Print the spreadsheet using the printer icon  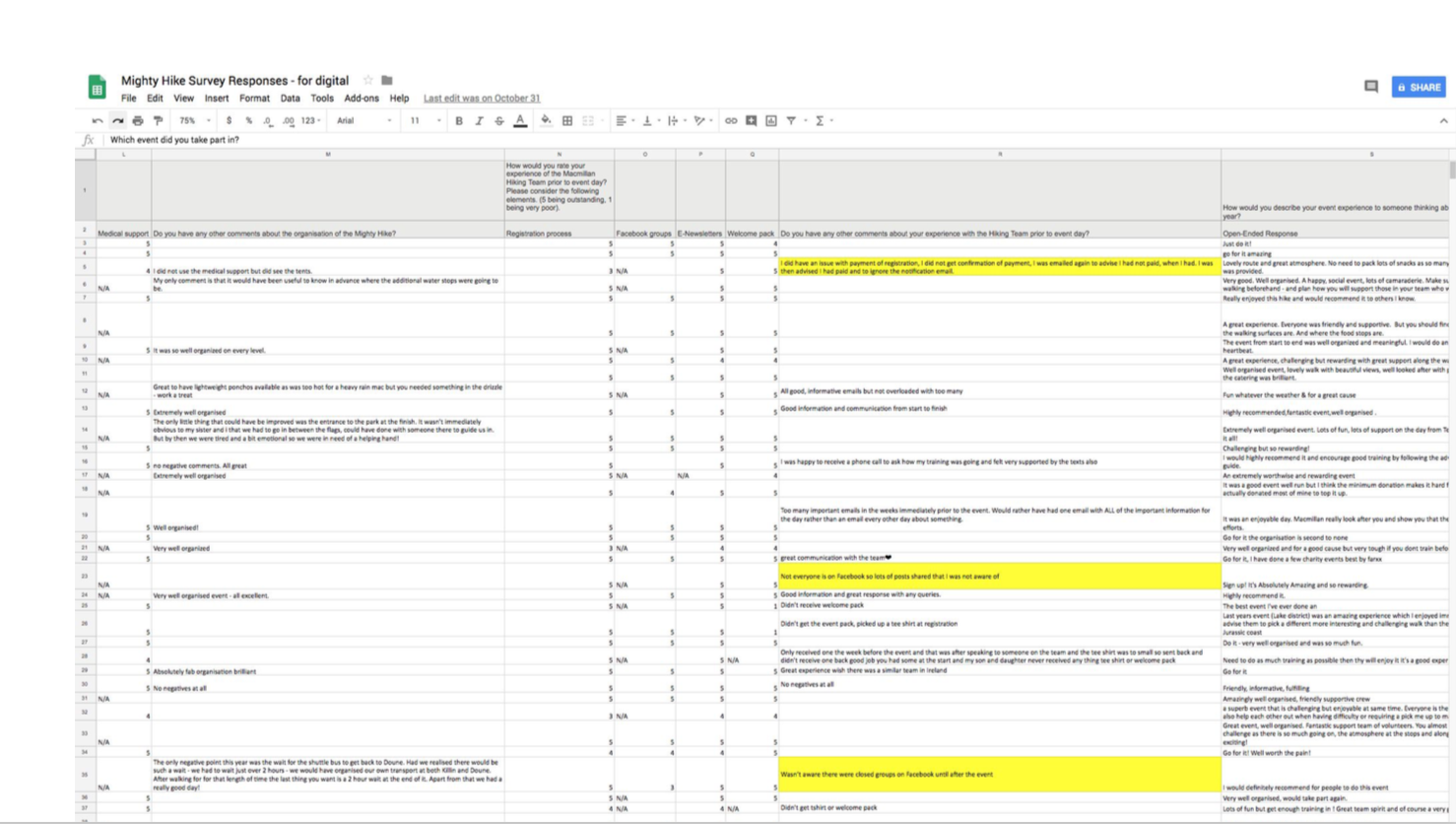click(138, 120)
